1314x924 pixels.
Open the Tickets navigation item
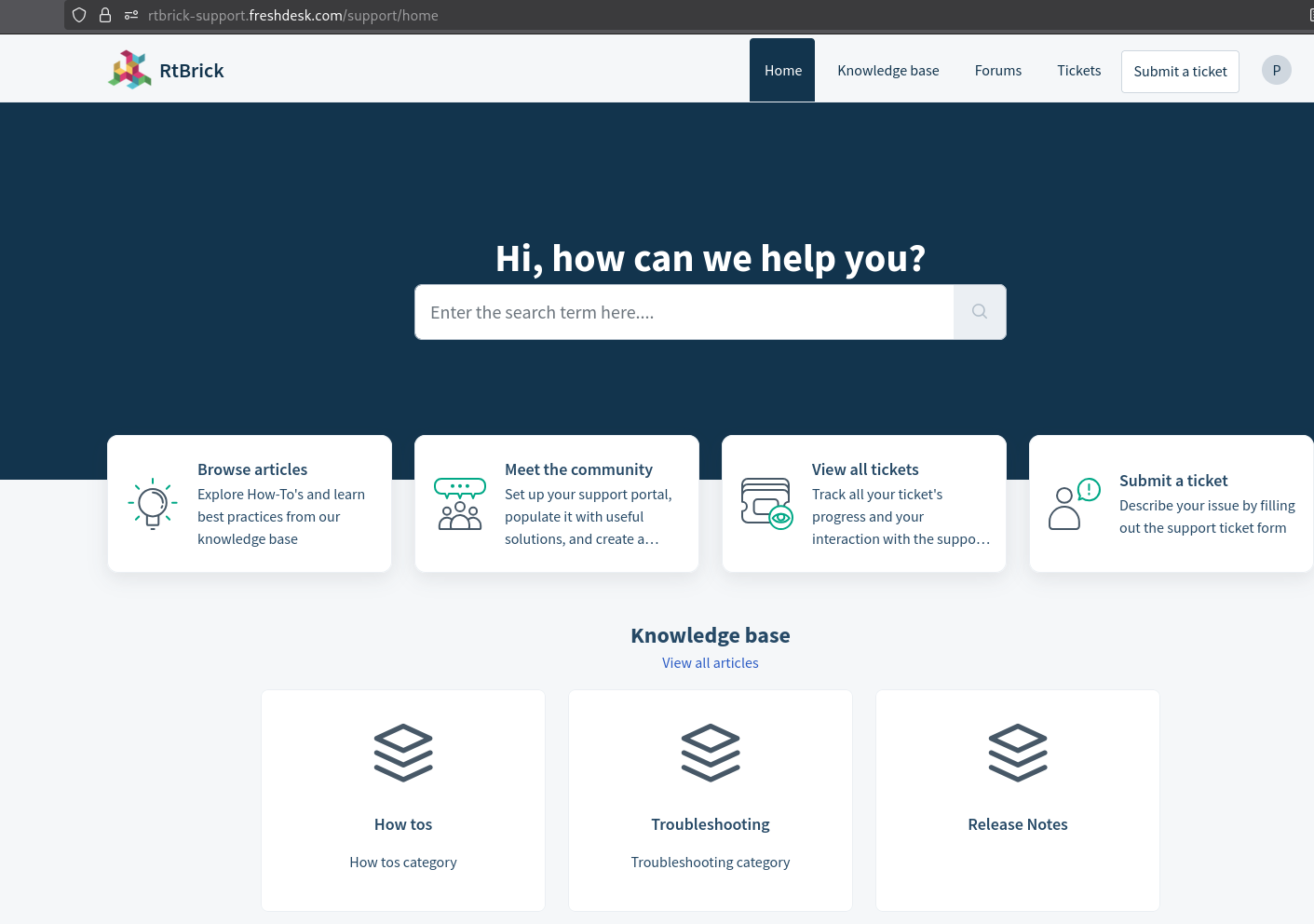[x=1078, y=71]
